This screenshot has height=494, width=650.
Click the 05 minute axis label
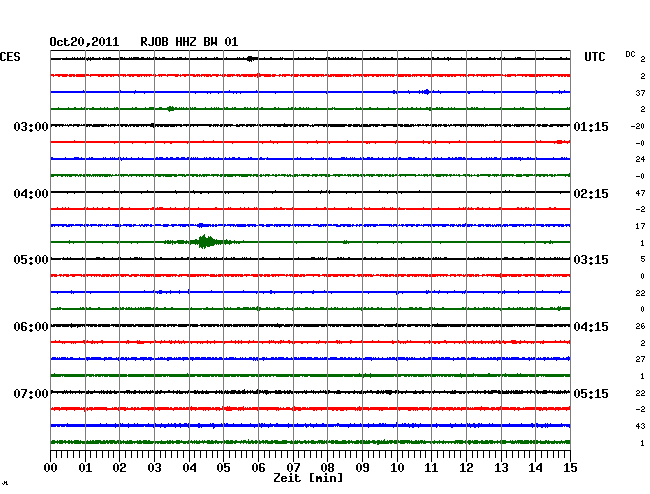coord(223,467)
